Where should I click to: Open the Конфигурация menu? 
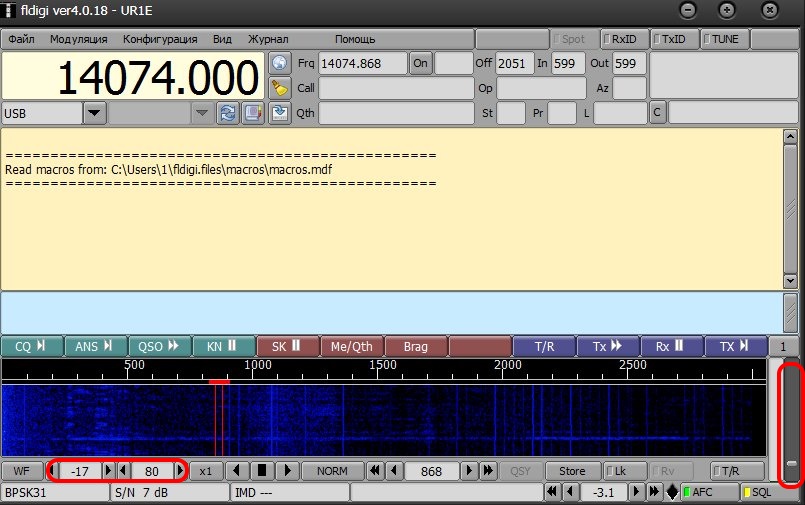coord(160,39)
